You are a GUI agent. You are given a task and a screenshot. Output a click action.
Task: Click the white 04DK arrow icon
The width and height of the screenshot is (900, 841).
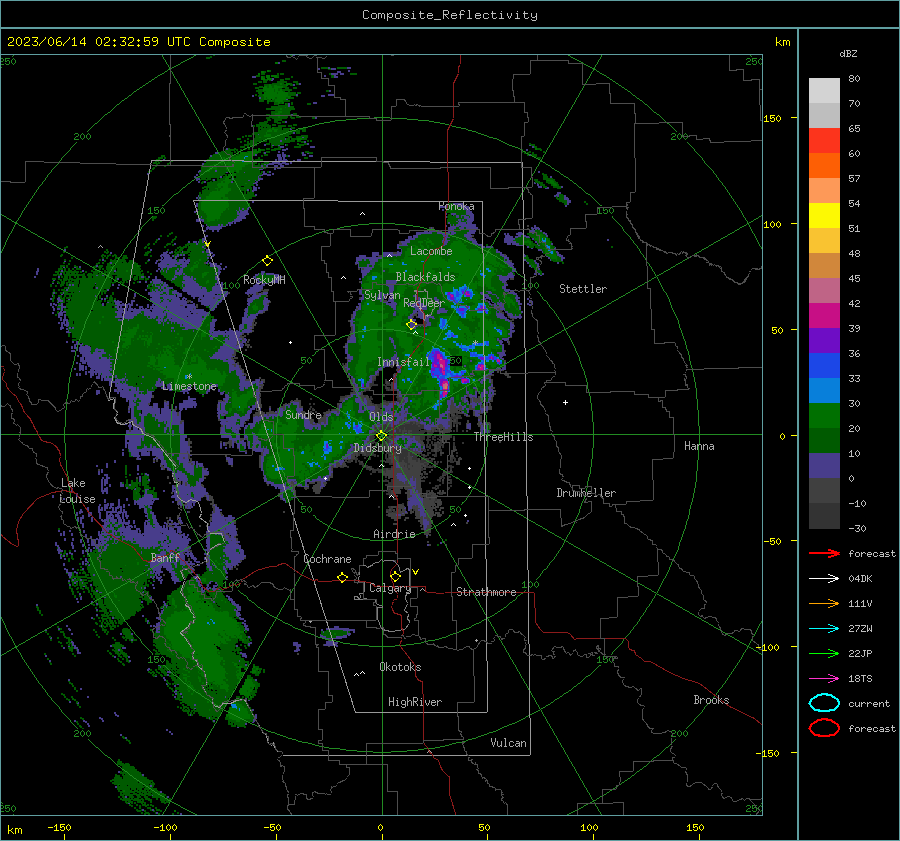pyautogui.click(x=824, y=578)
